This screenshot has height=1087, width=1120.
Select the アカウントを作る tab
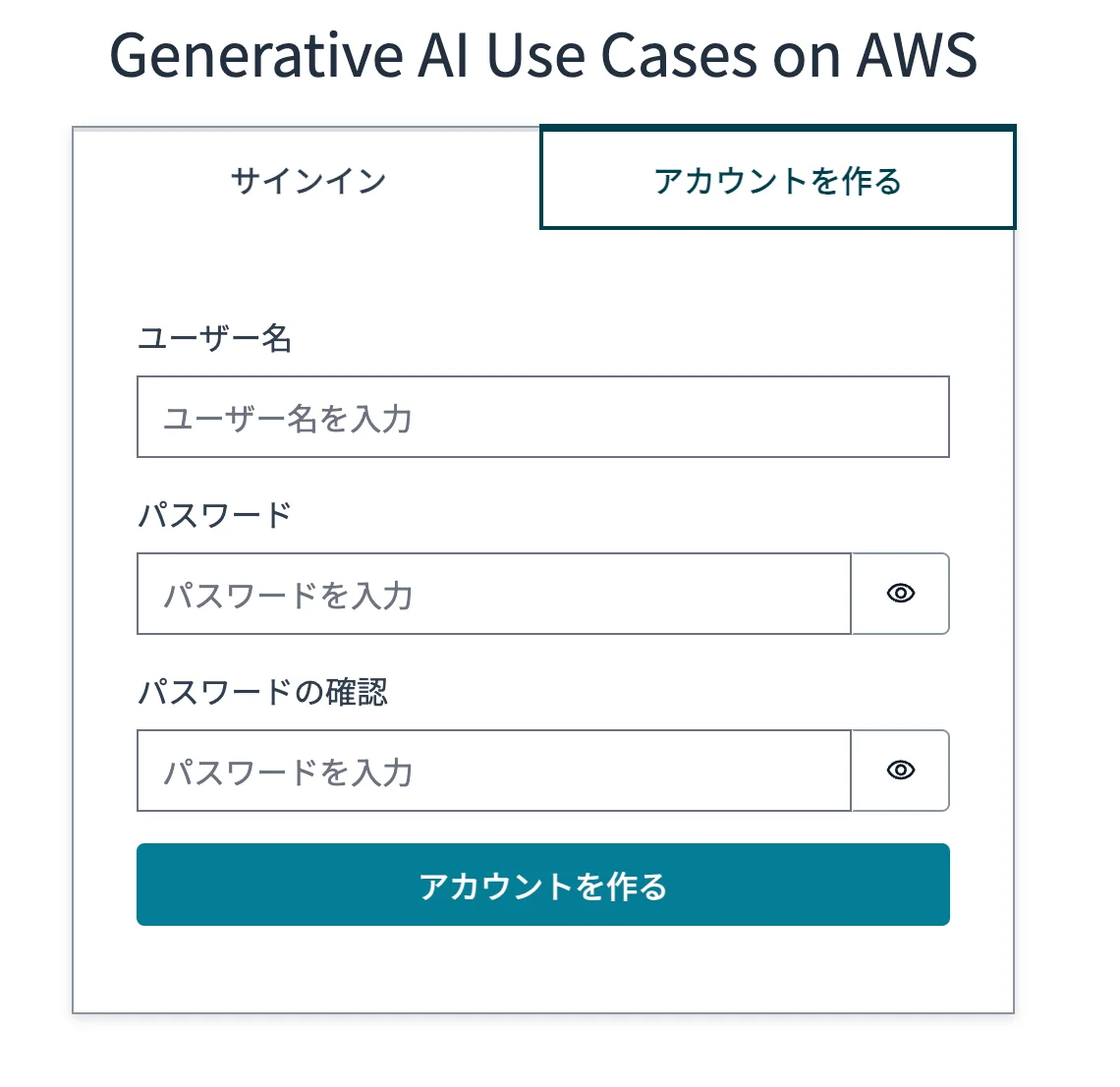pyautogui.click(x=778, y=178)
